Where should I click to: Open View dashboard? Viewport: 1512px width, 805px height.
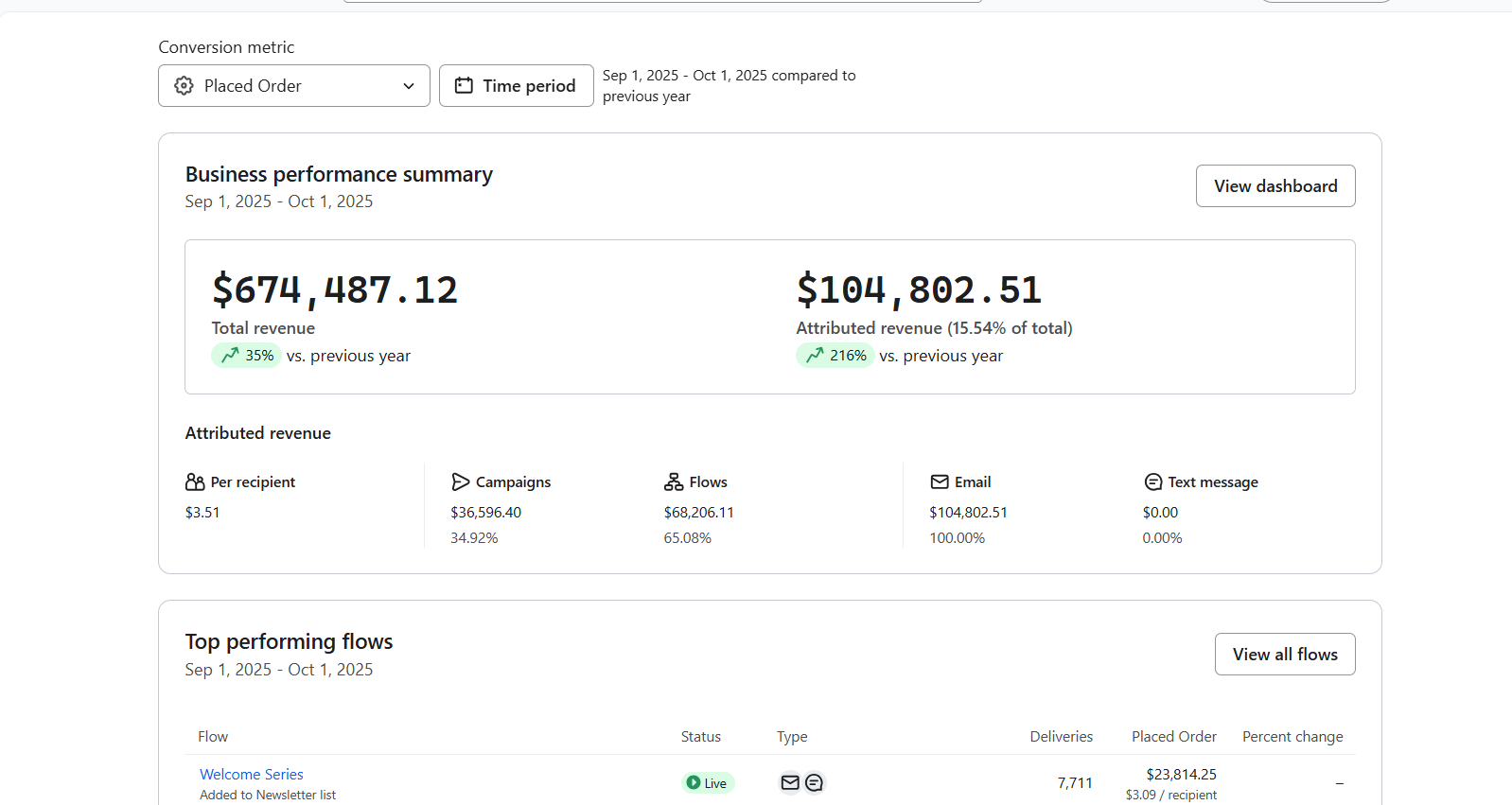click(x=1275, y=186)
